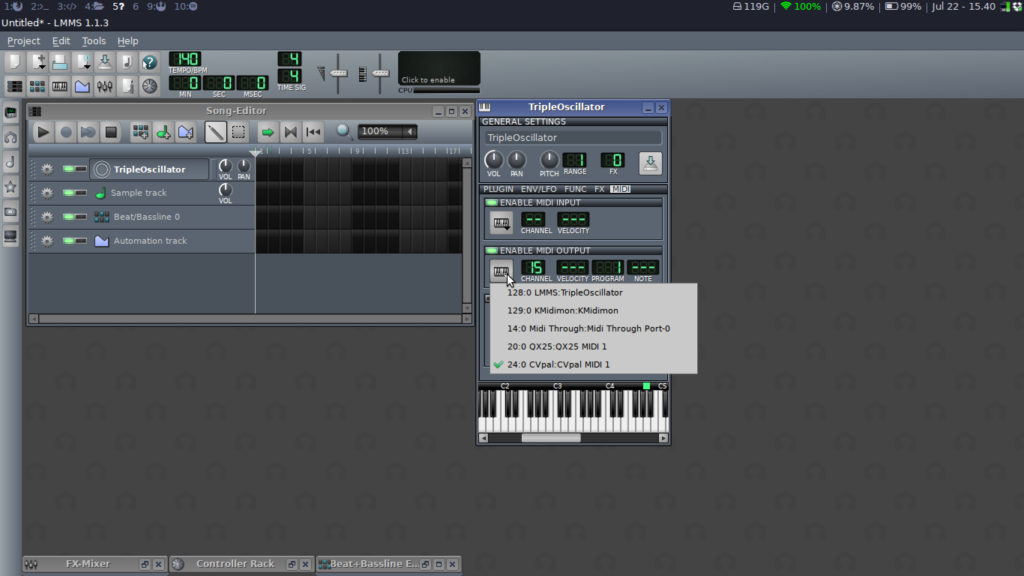
Task: Save the current project using toolbar icon
Action: coord(104,62)
